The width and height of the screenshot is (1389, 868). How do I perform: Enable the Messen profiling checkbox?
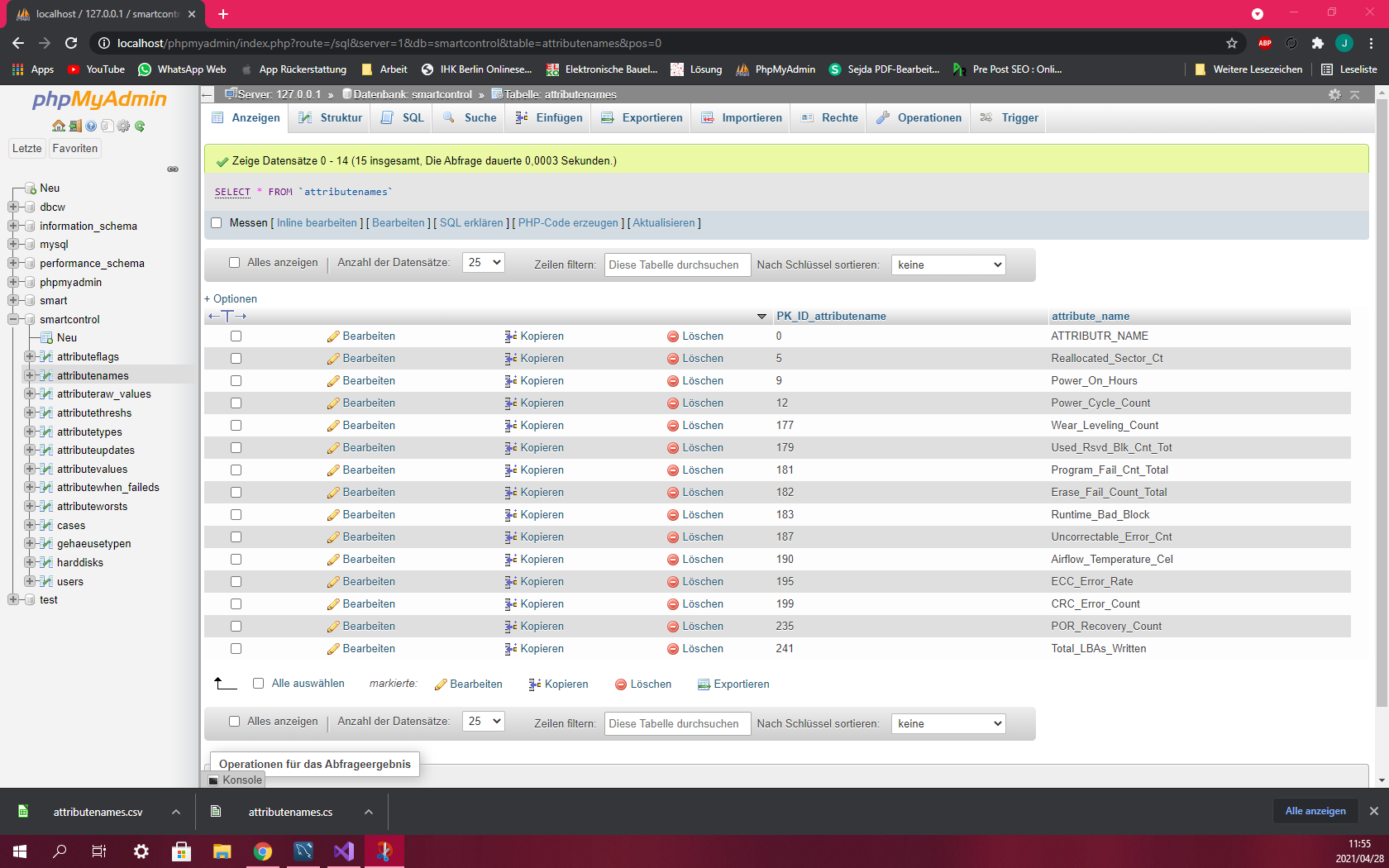pyautogui.click(x=217, y=223)
